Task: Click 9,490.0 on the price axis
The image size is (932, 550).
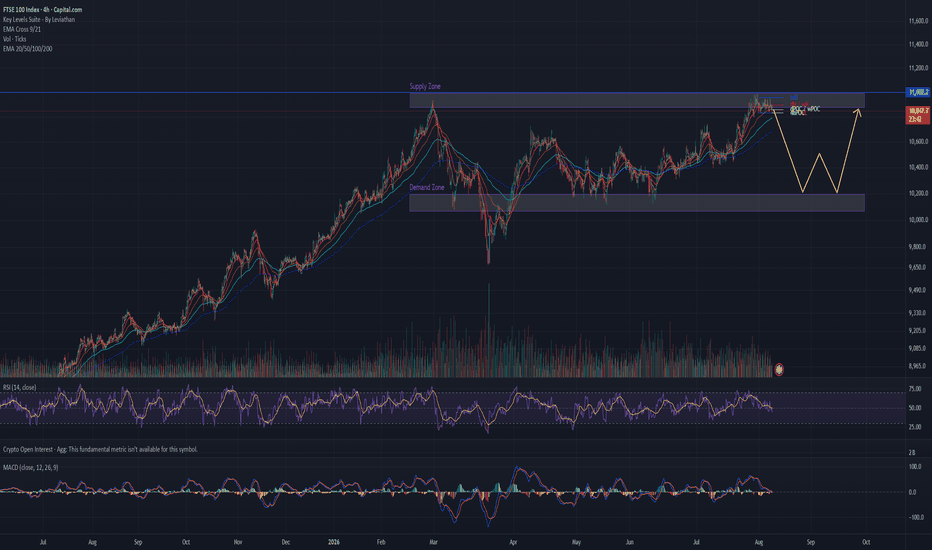Action: 918,290
